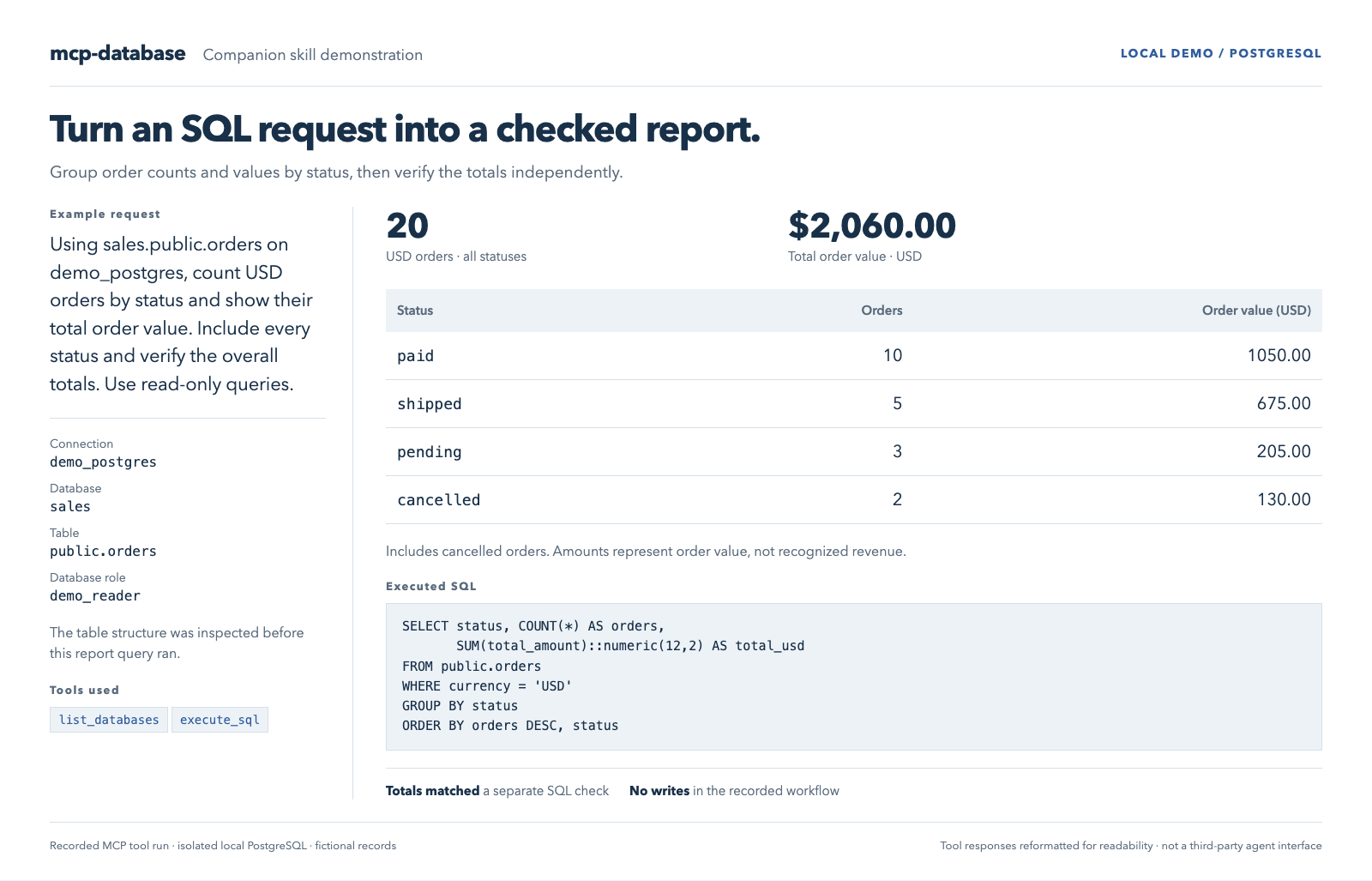This screenshot has height=881, width=1372.
Task: Click the "Totals matched" verification status
Action: click(497, 791)
